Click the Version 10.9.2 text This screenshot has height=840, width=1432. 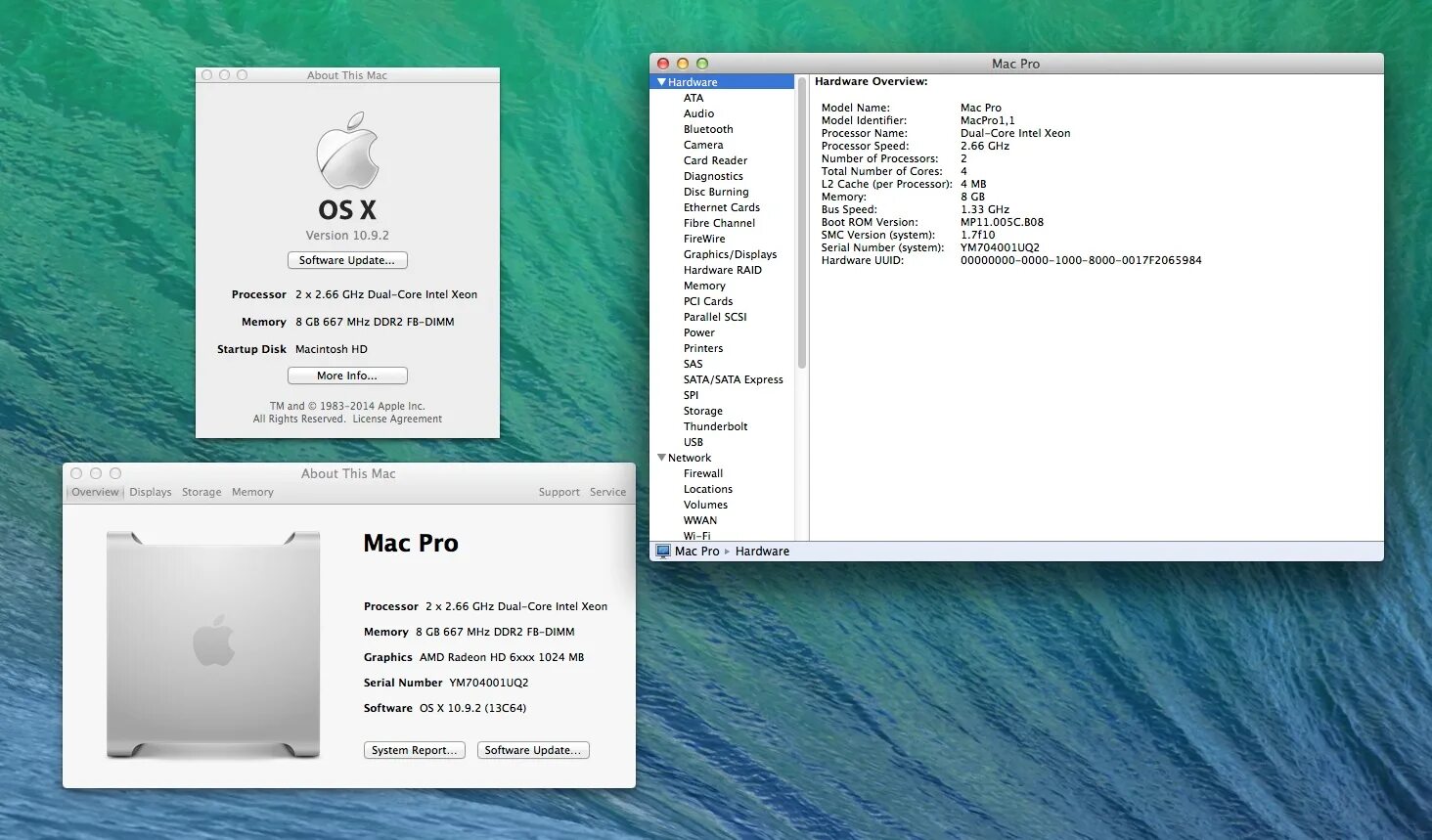(x=347, y=236)
